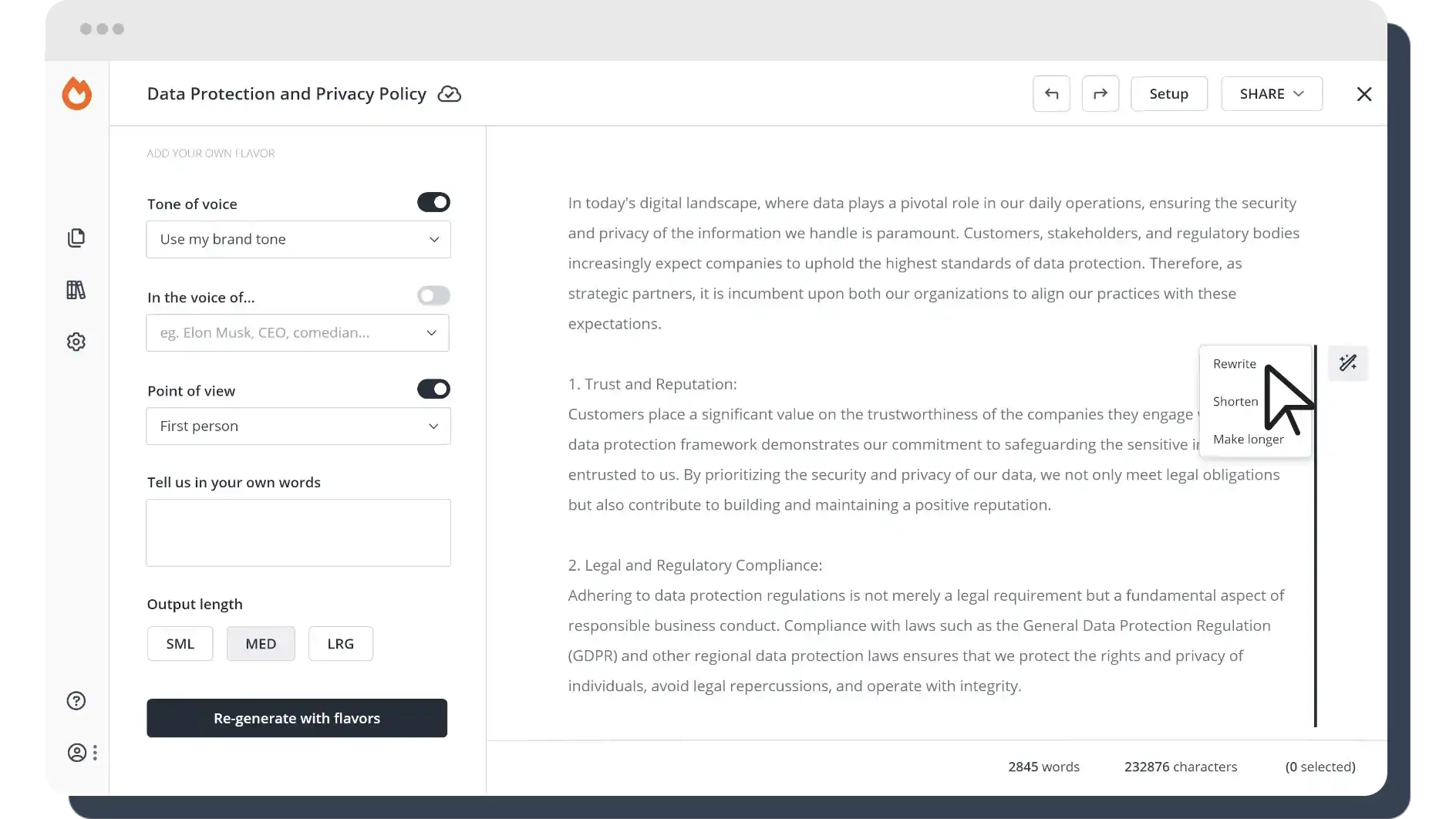Viewport: 1456px width, 819px height.
Task: Open the First person dropdown
Action: 298,426
